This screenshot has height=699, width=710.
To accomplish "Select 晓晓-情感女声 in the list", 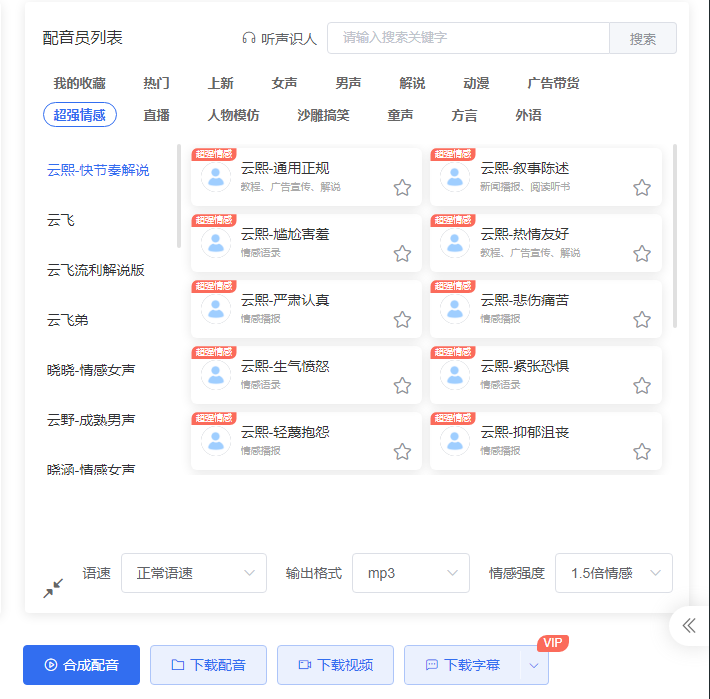I will tap(91, 370).
